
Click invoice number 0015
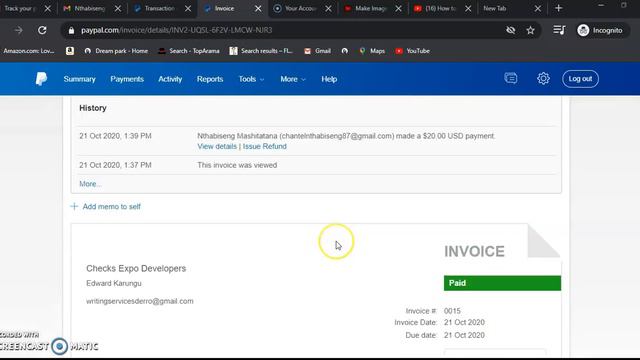click(452, 311)
